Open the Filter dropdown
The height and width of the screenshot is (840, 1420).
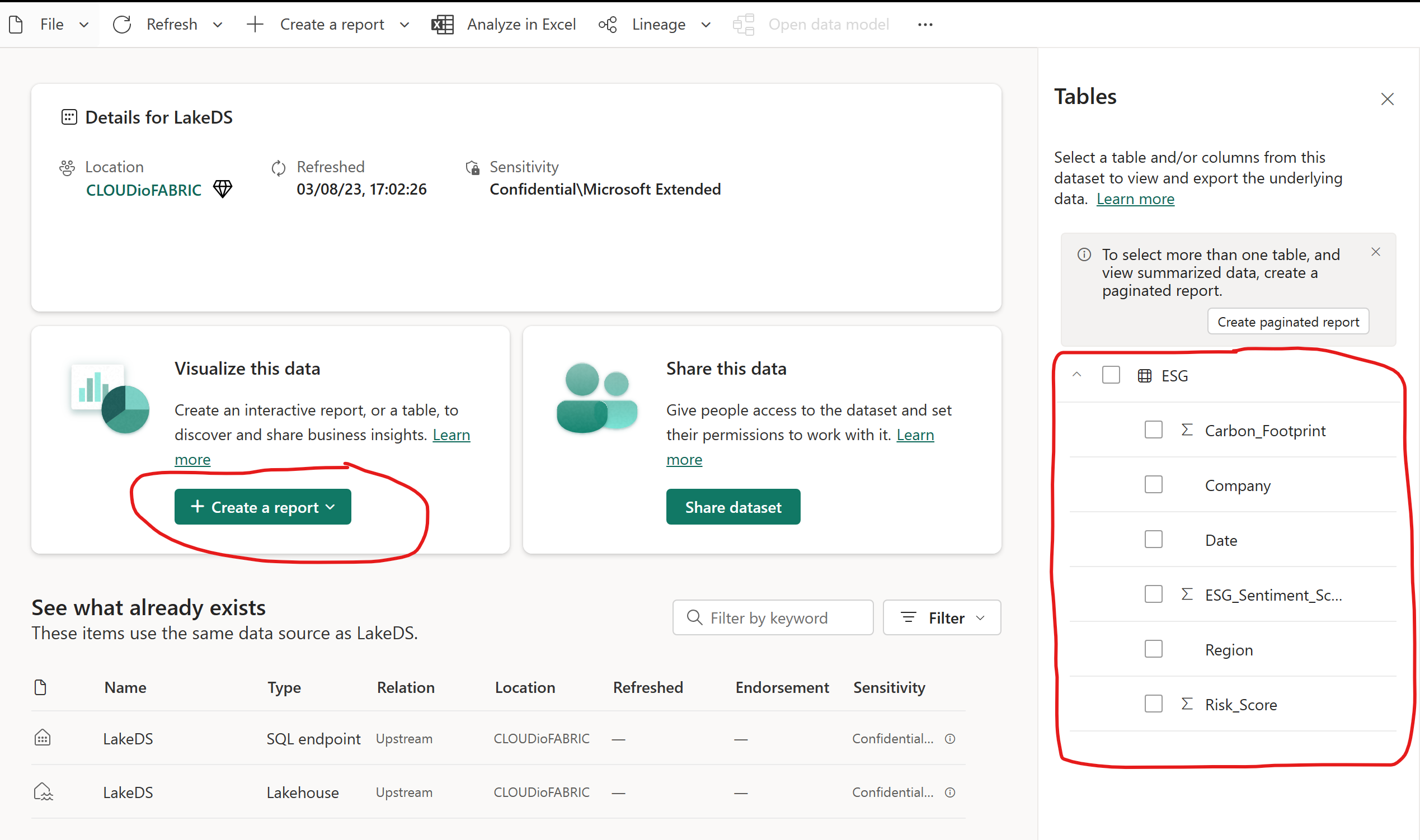coord(942,617)
